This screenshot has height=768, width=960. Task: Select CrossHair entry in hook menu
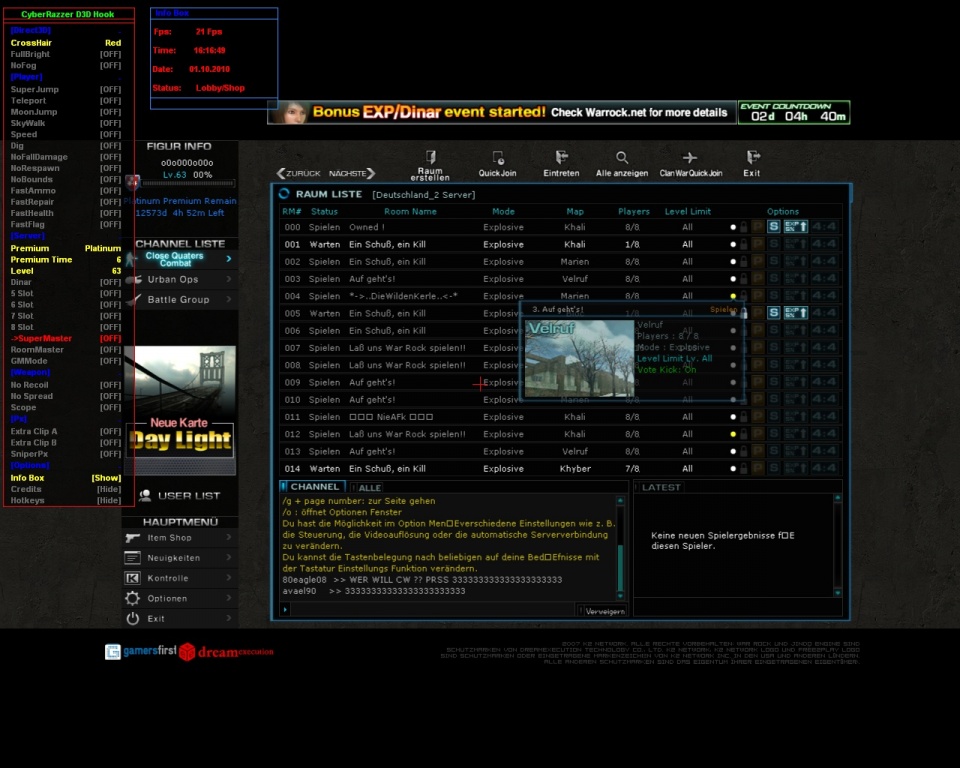tap(66, 43)
